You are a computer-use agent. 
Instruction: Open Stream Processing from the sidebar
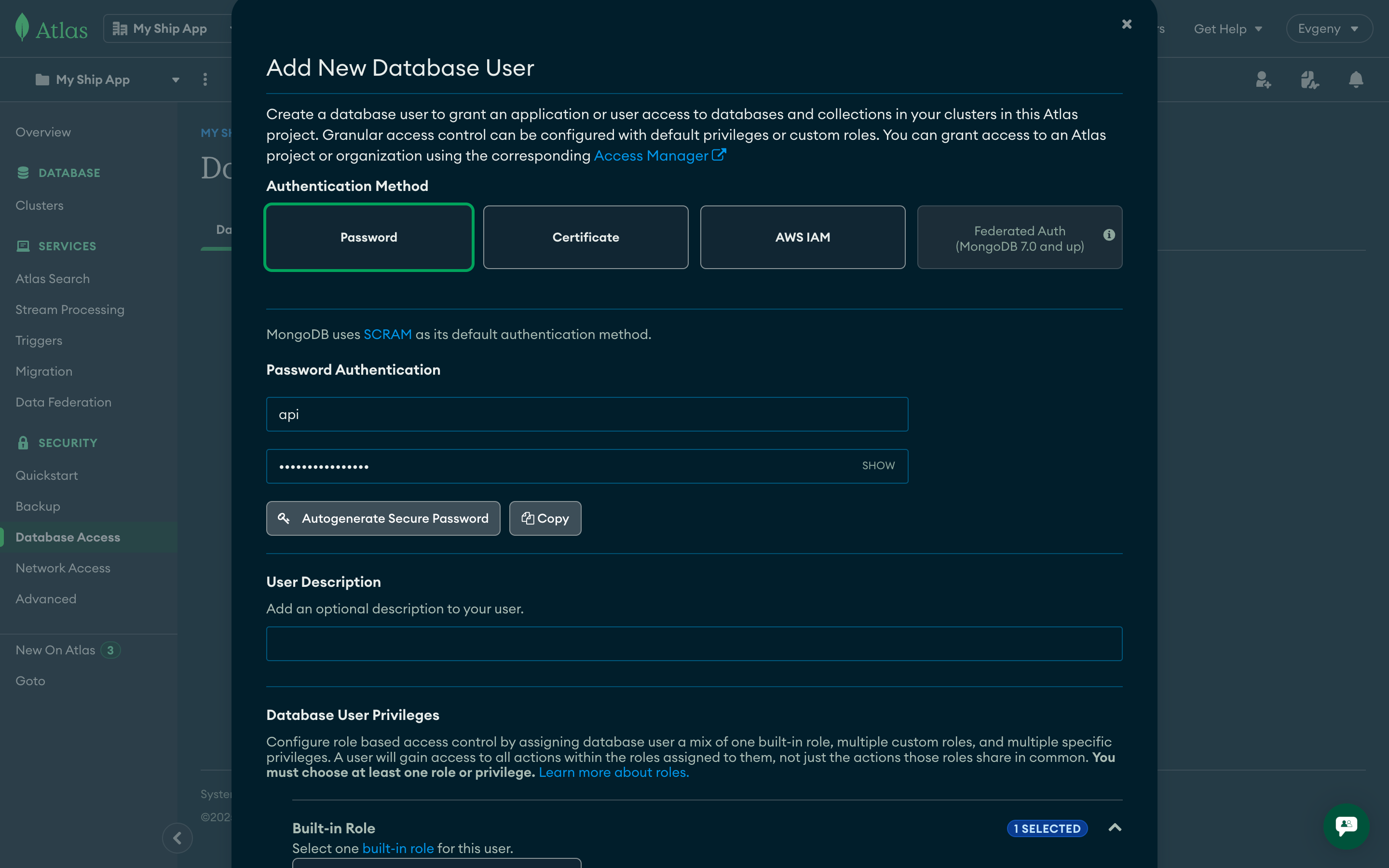click(69, 310)
